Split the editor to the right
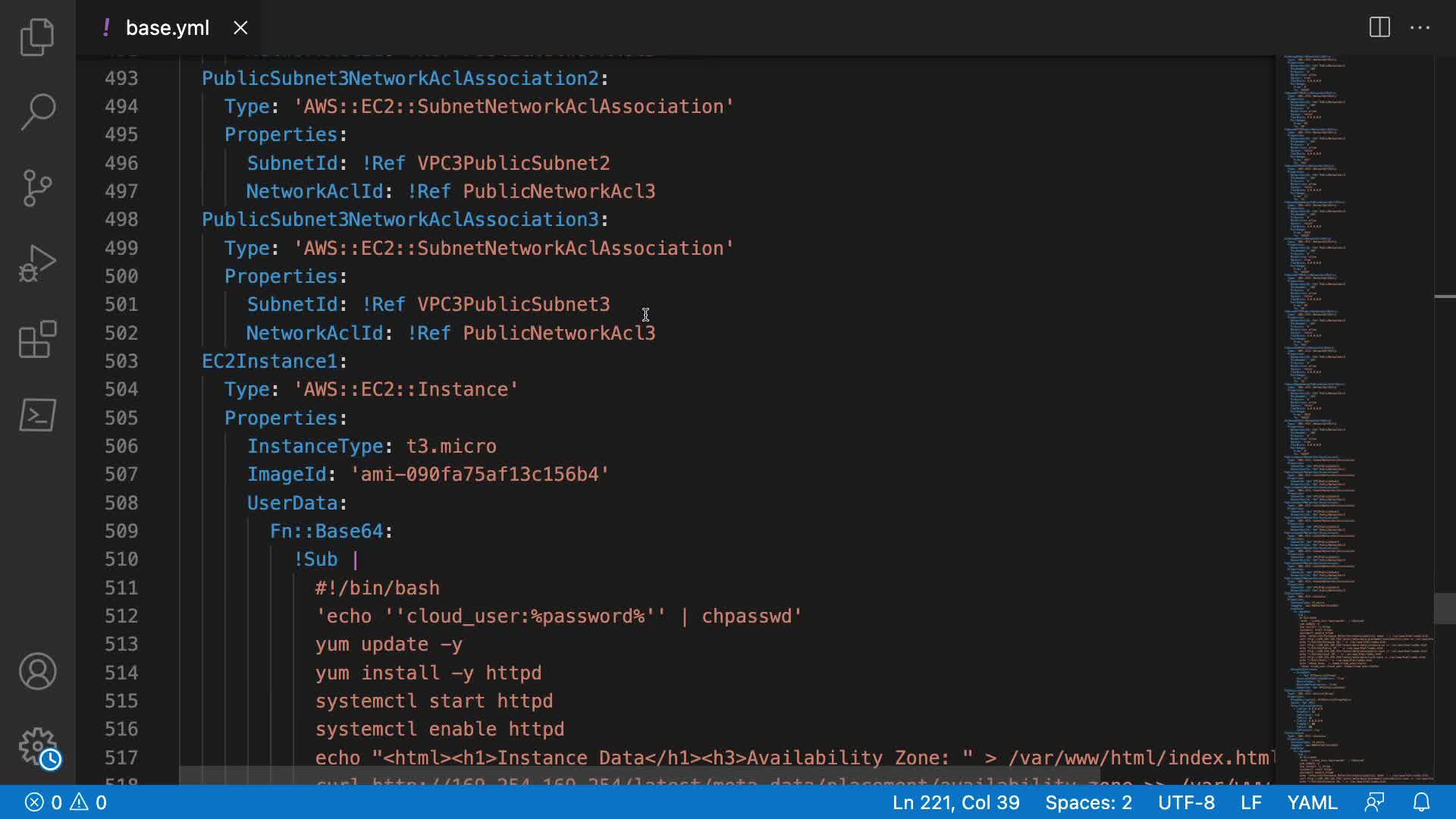Screen dimensions: 1456x819 tap(1379, 28)
